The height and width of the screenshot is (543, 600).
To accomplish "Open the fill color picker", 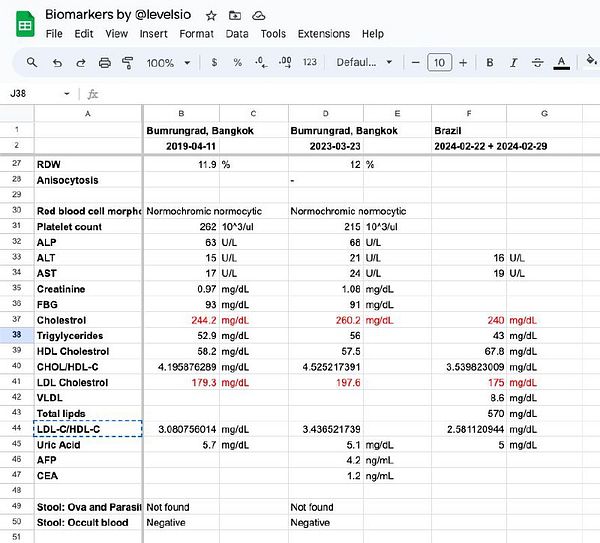I will pos(591,61).
